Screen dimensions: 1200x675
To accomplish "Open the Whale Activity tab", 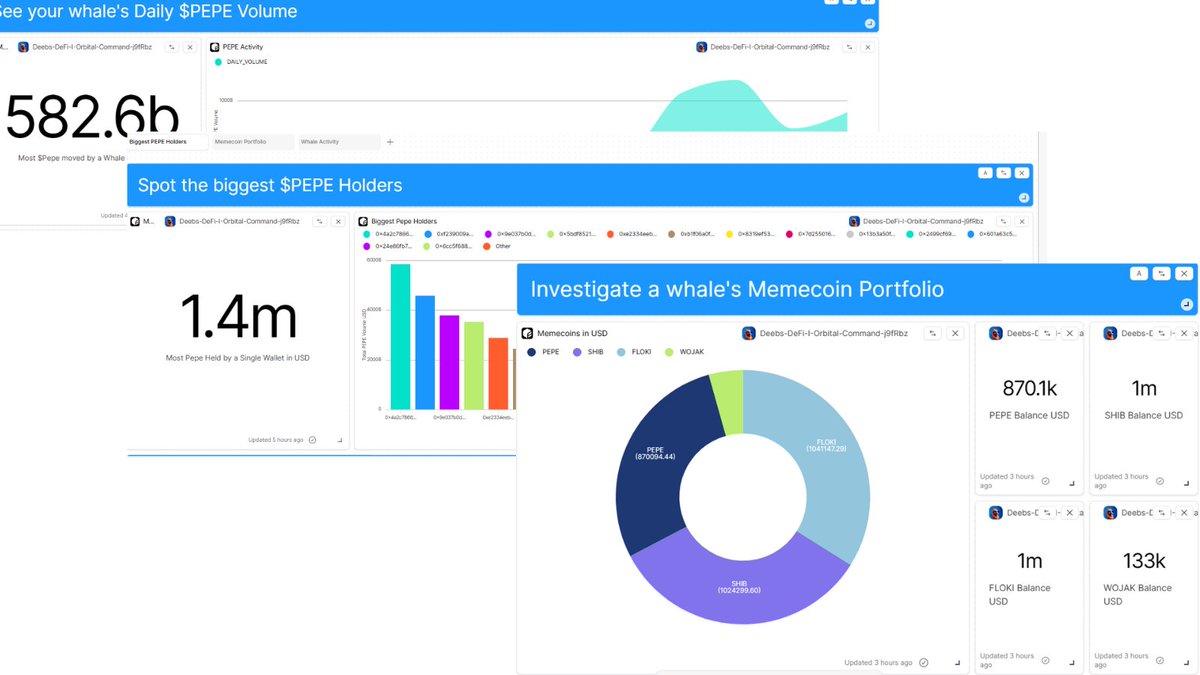I will point(338,142).
